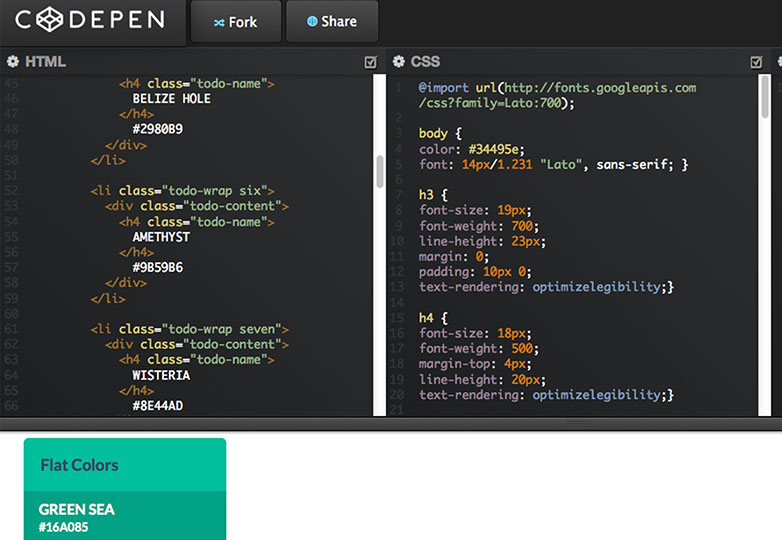782x540 pixels.
Task: Click the CSS editor scrollbar thumb
Action: pos(766,98)
